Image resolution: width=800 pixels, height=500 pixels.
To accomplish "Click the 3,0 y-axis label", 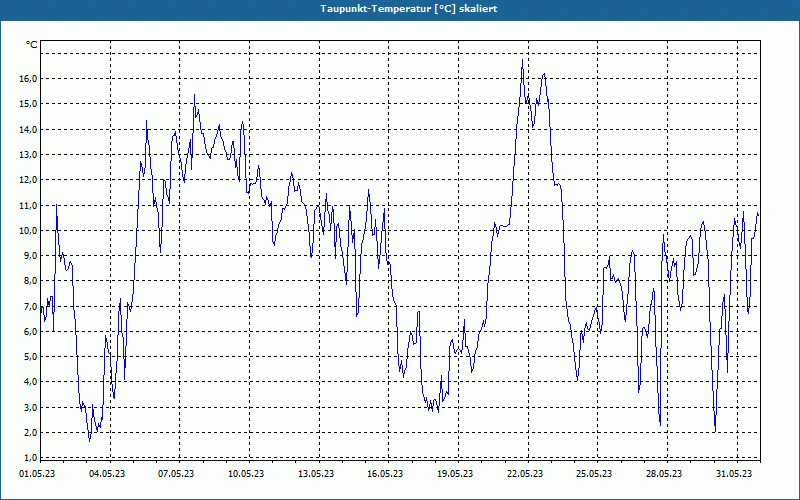I will click(30, 407).
